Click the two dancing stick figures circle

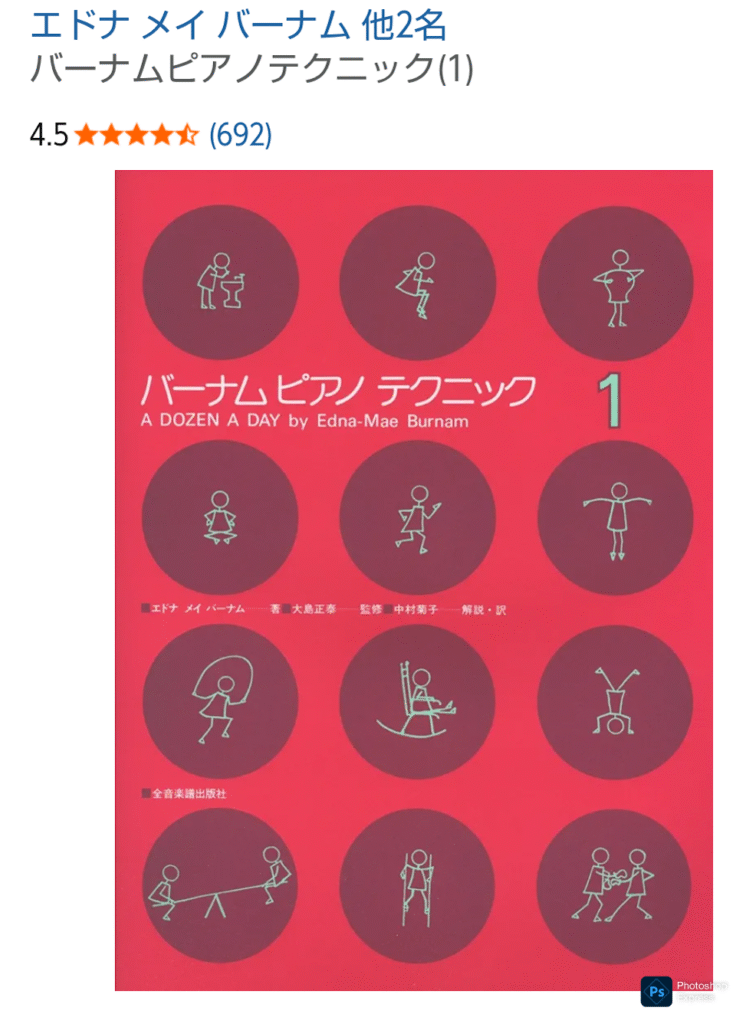pos(615,887)
